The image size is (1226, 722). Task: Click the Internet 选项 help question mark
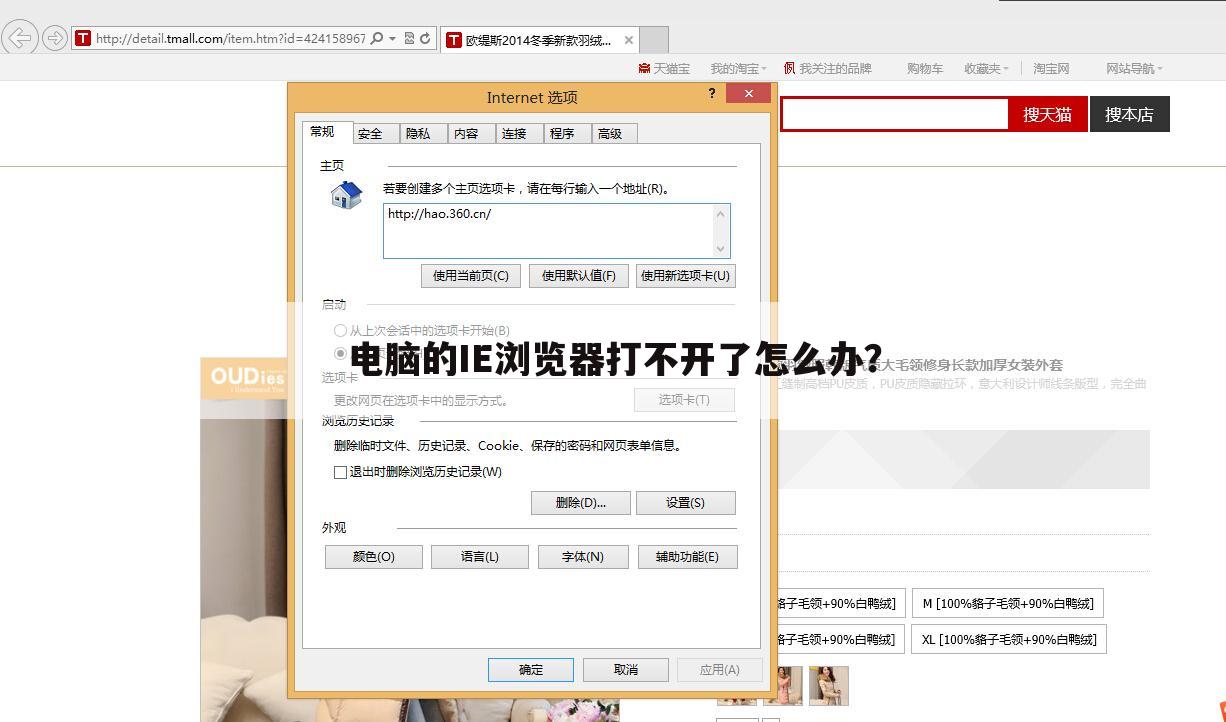coord(712,93)
